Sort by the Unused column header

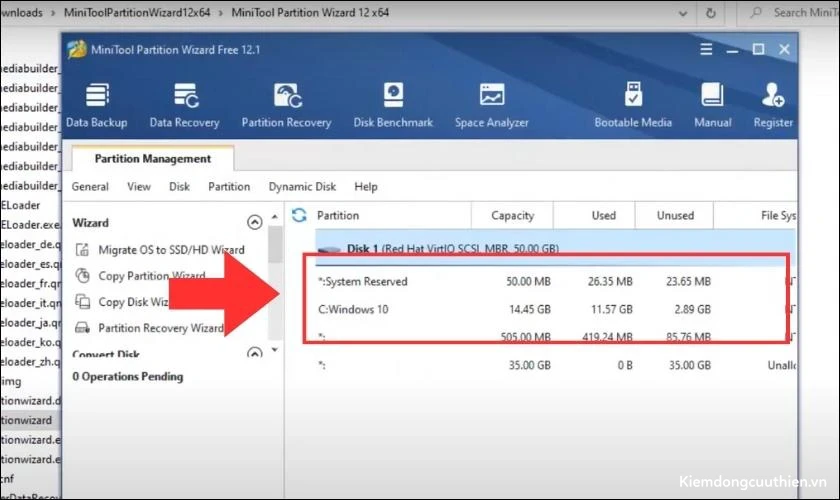(675, 215)
